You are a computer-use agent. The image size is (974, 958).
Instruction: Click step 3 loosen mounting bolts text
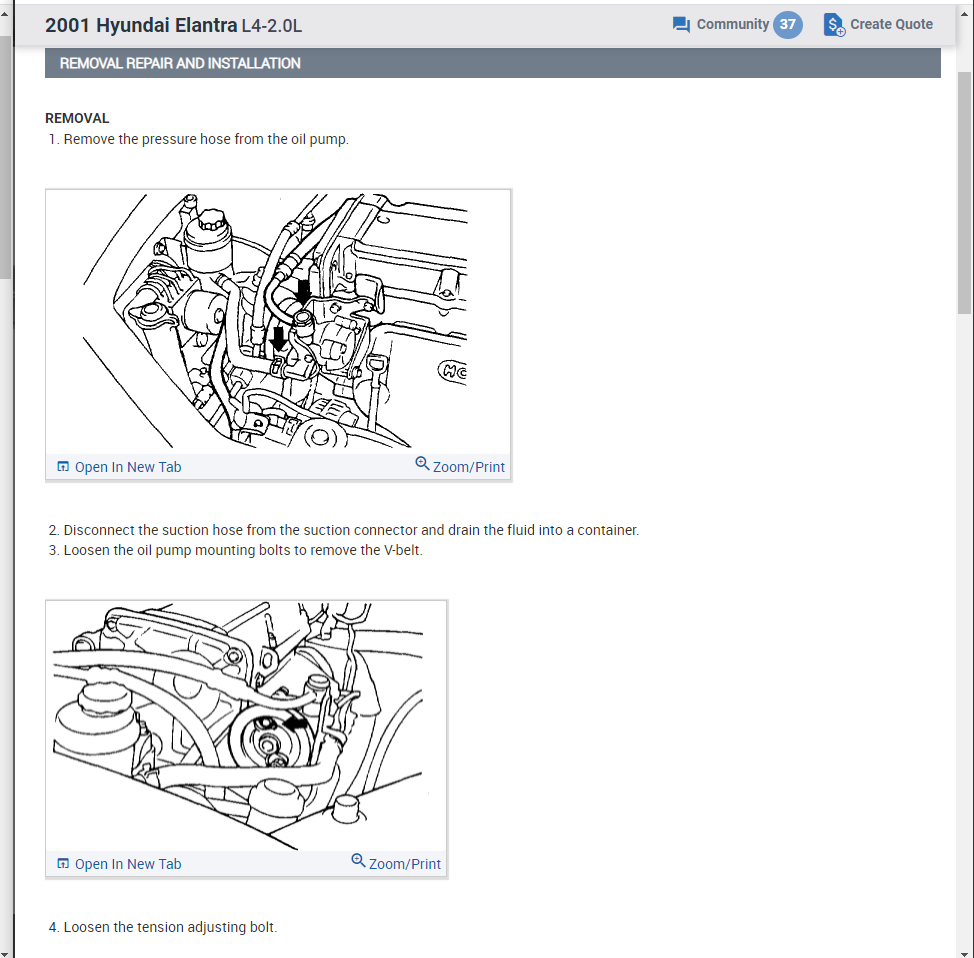[x=235, y=550]
